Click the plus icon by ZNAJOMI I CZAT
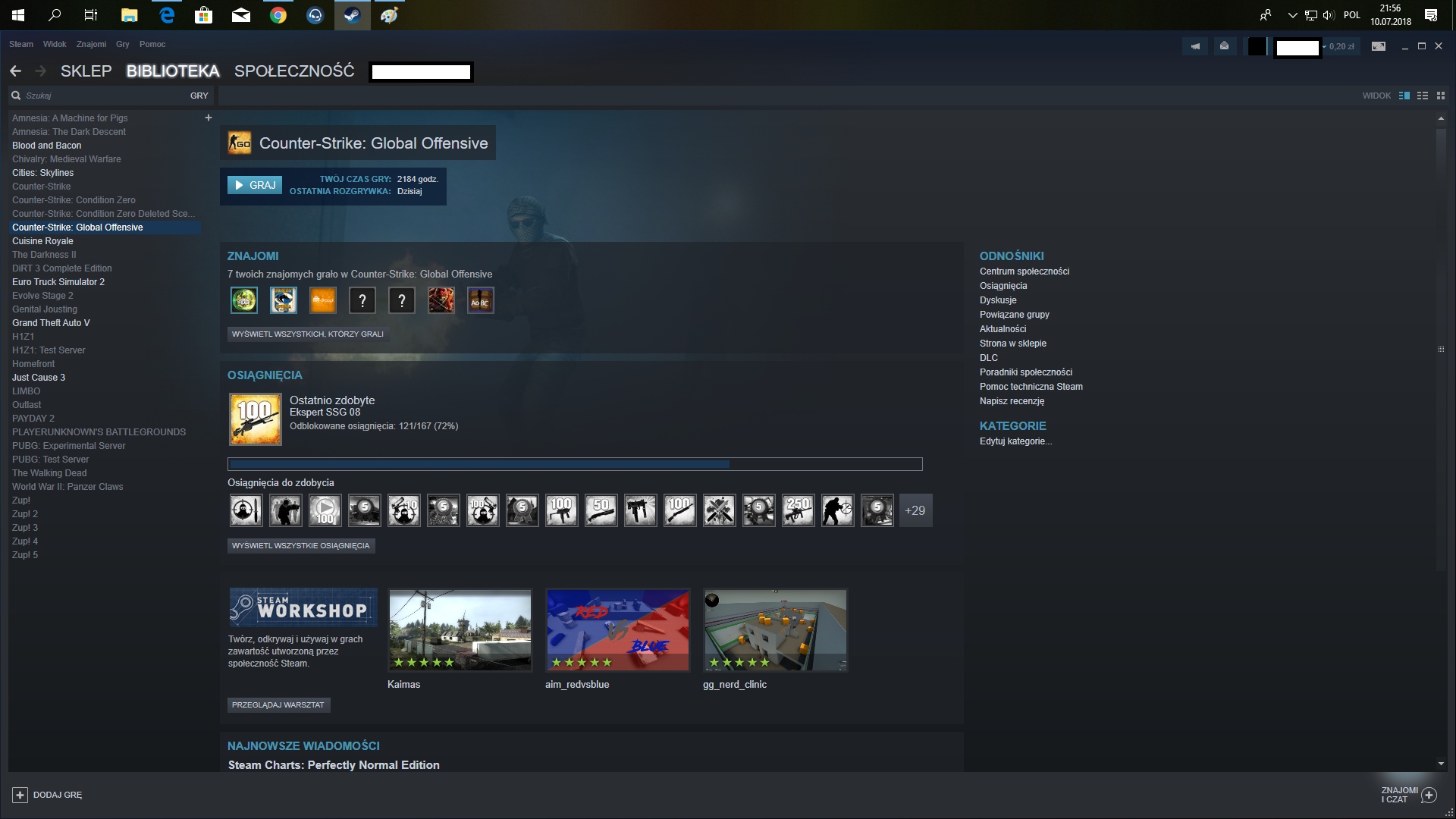1456x819 pixels. 1429,795
